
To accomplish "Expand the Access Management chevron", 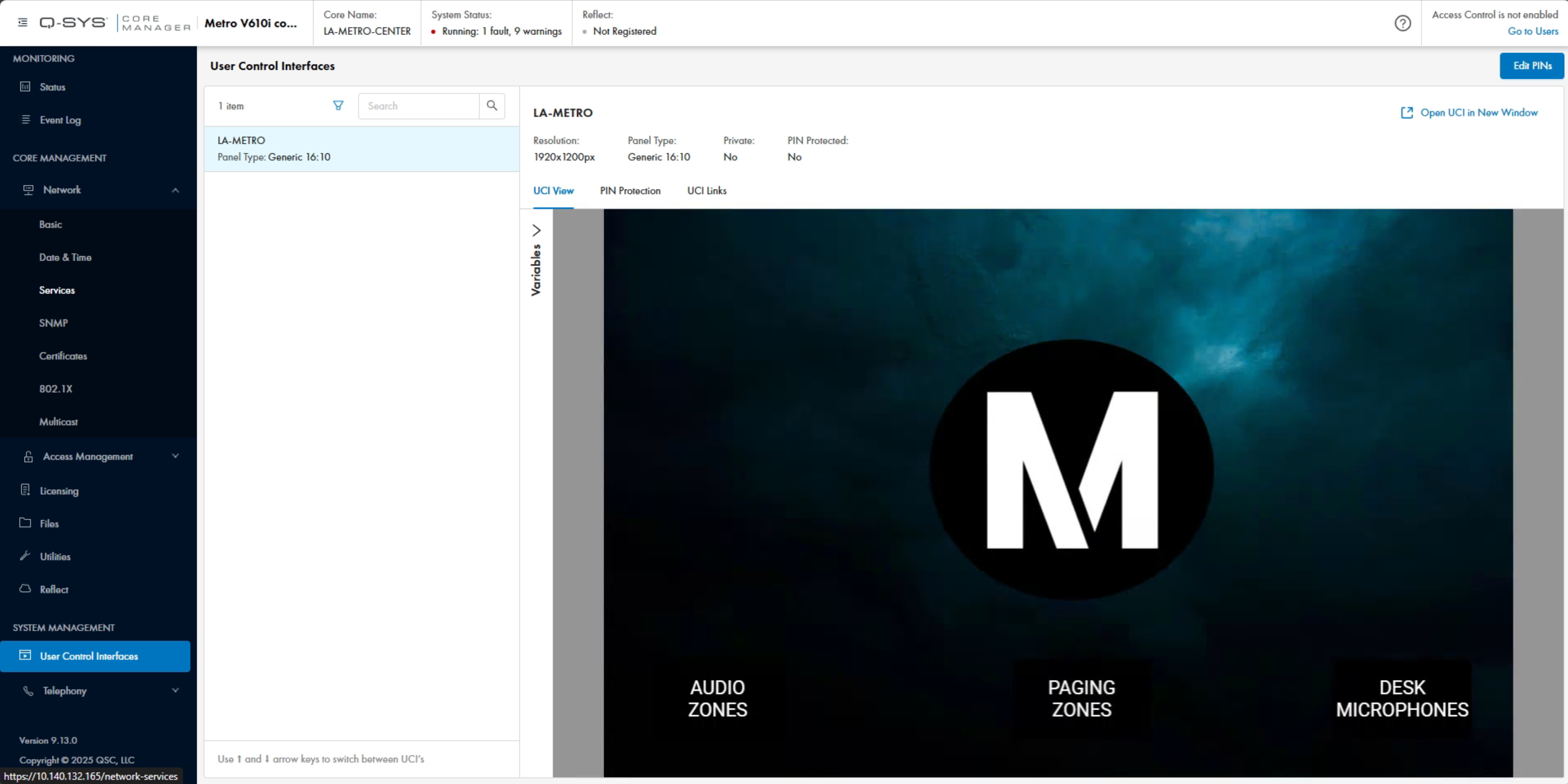I will 175,456.
